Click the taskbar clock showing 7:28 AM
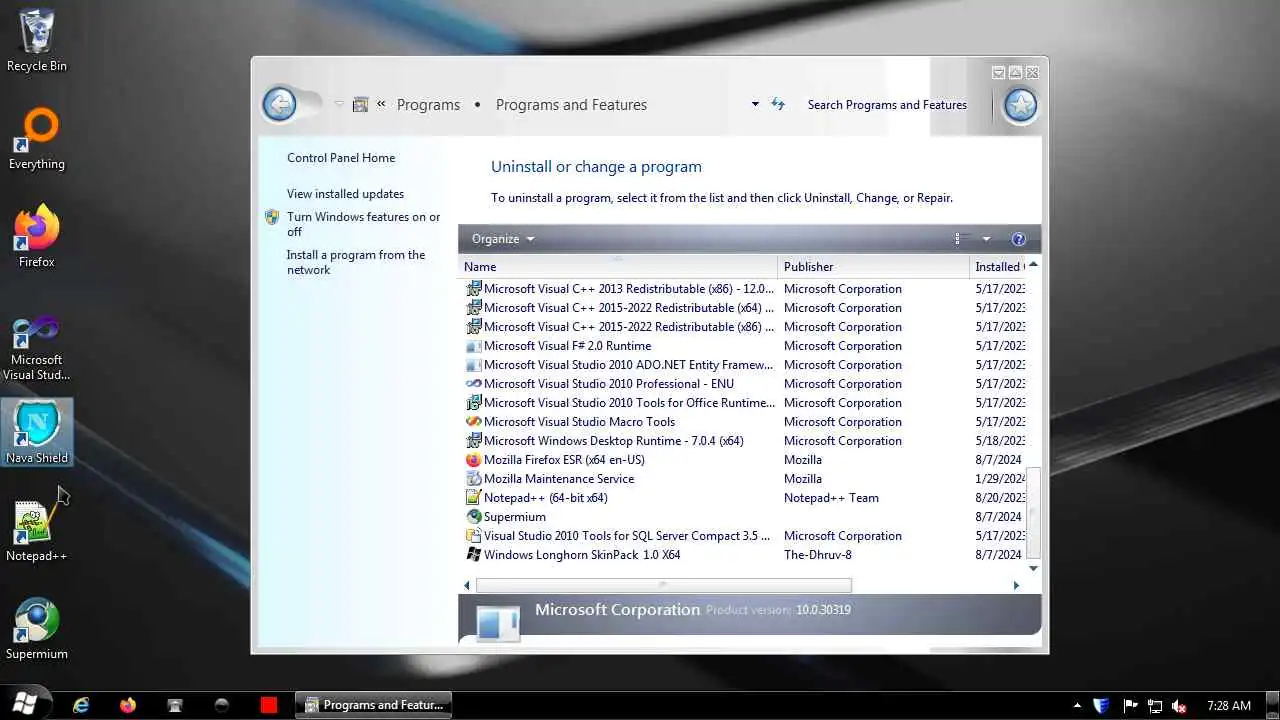Image resolution: width=1280 pixels, height=720 pixels. [1229, 705]
